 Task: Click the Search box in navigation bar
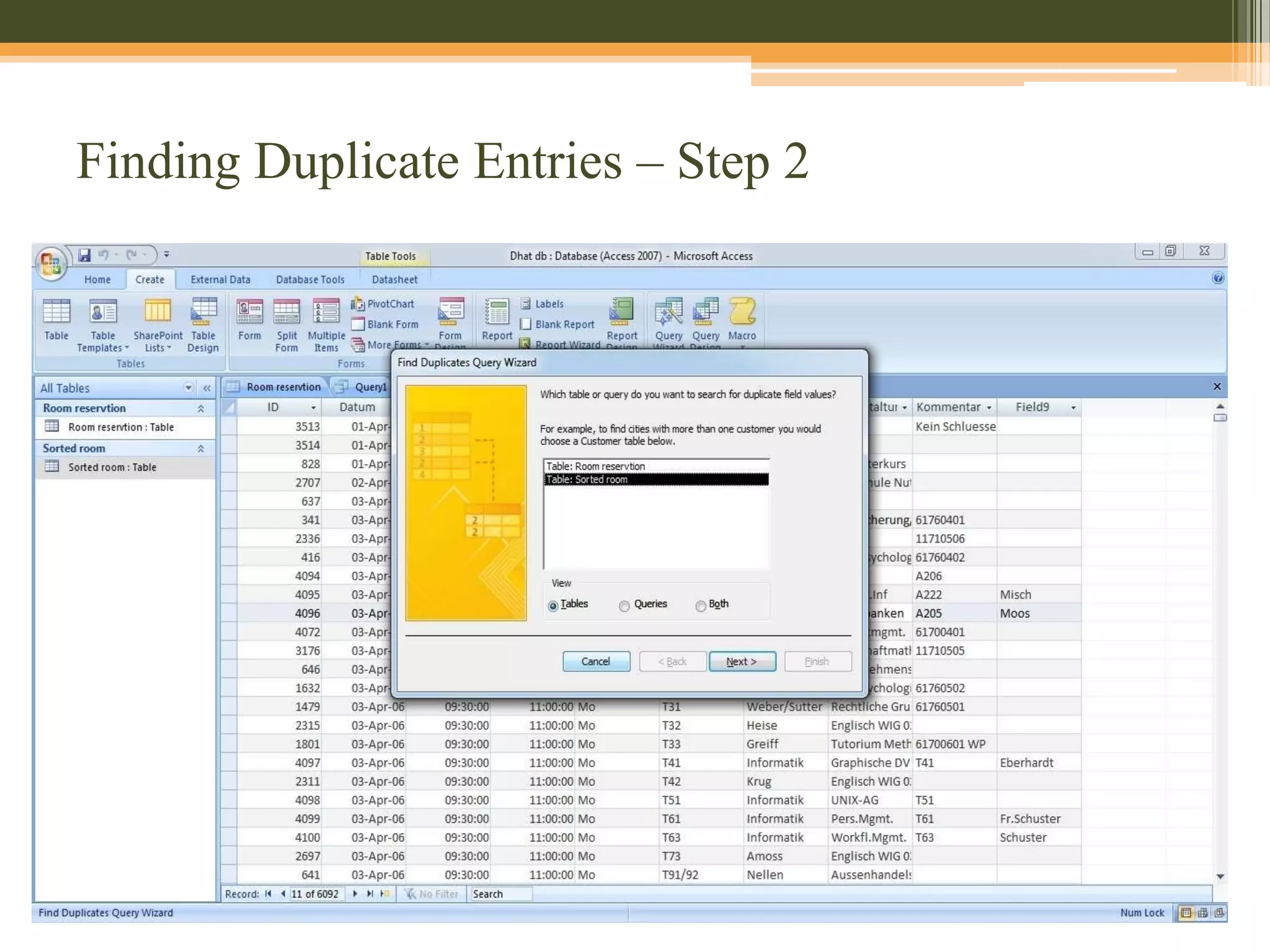point(501,894)
